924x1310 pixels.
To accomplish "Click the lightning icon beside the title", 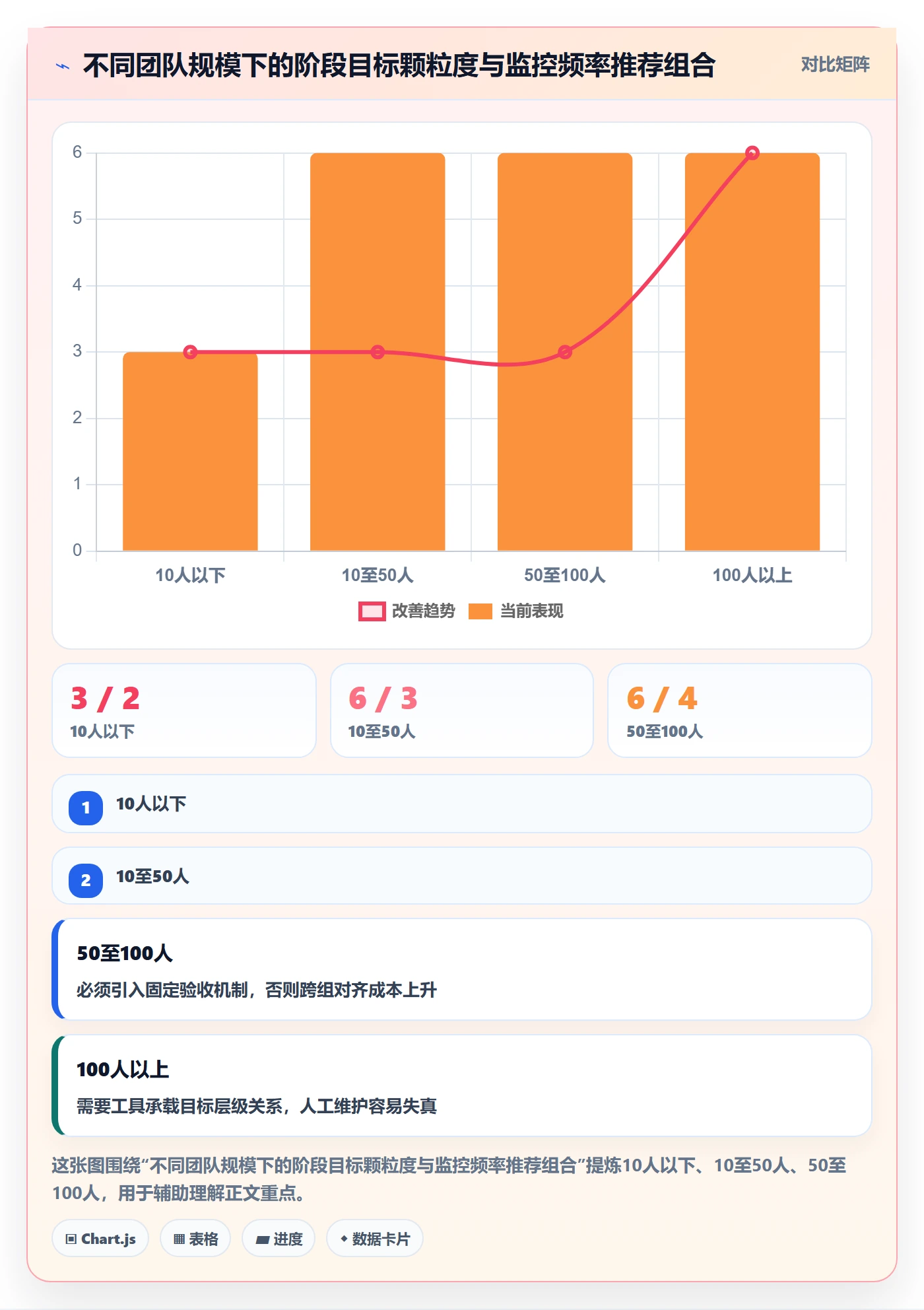I will pyautogui.click(x=63, y=66).
